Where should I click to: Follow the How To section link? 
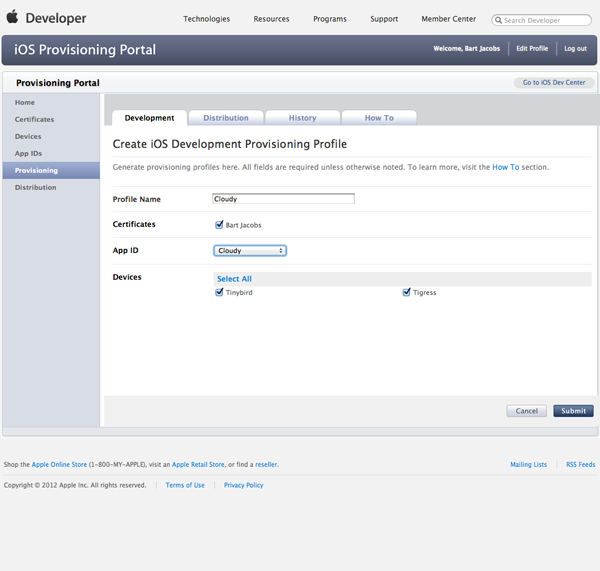pos(506,167)
